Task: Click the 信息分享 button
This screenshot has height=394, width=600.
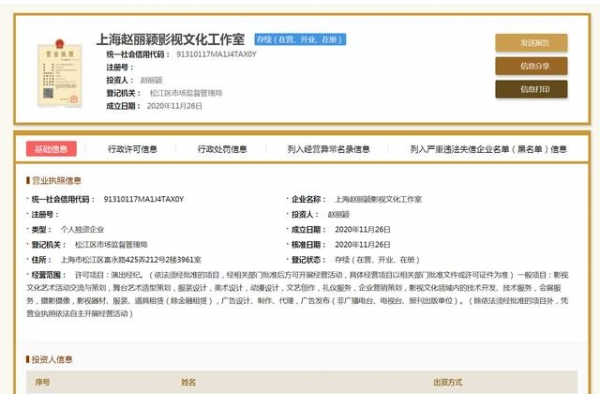Action: [x=531, y=66]
